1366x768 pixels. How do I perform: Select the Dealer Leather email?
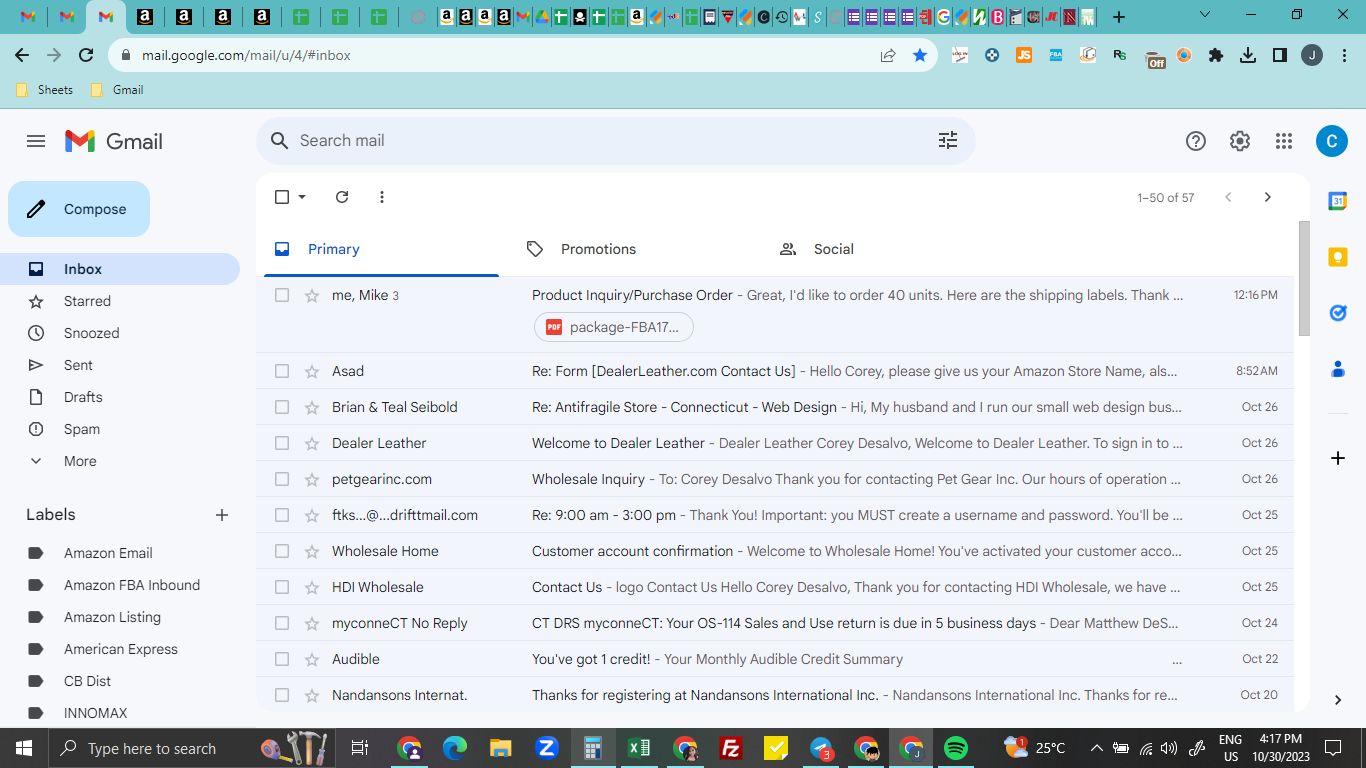point(282,443)
